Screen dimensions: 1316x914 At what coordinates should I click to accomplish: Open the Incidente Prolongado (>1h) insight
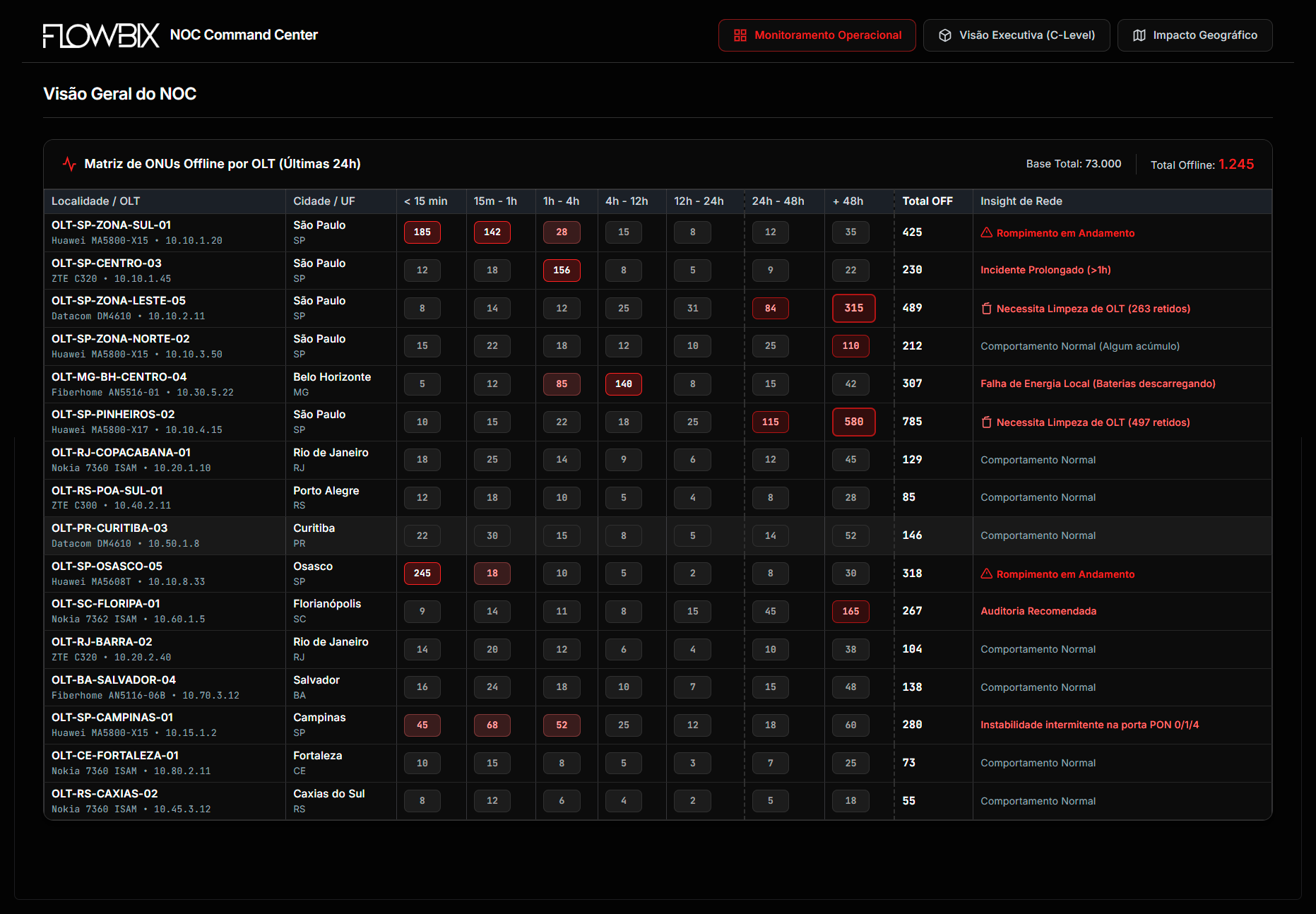click(1045, 270)
